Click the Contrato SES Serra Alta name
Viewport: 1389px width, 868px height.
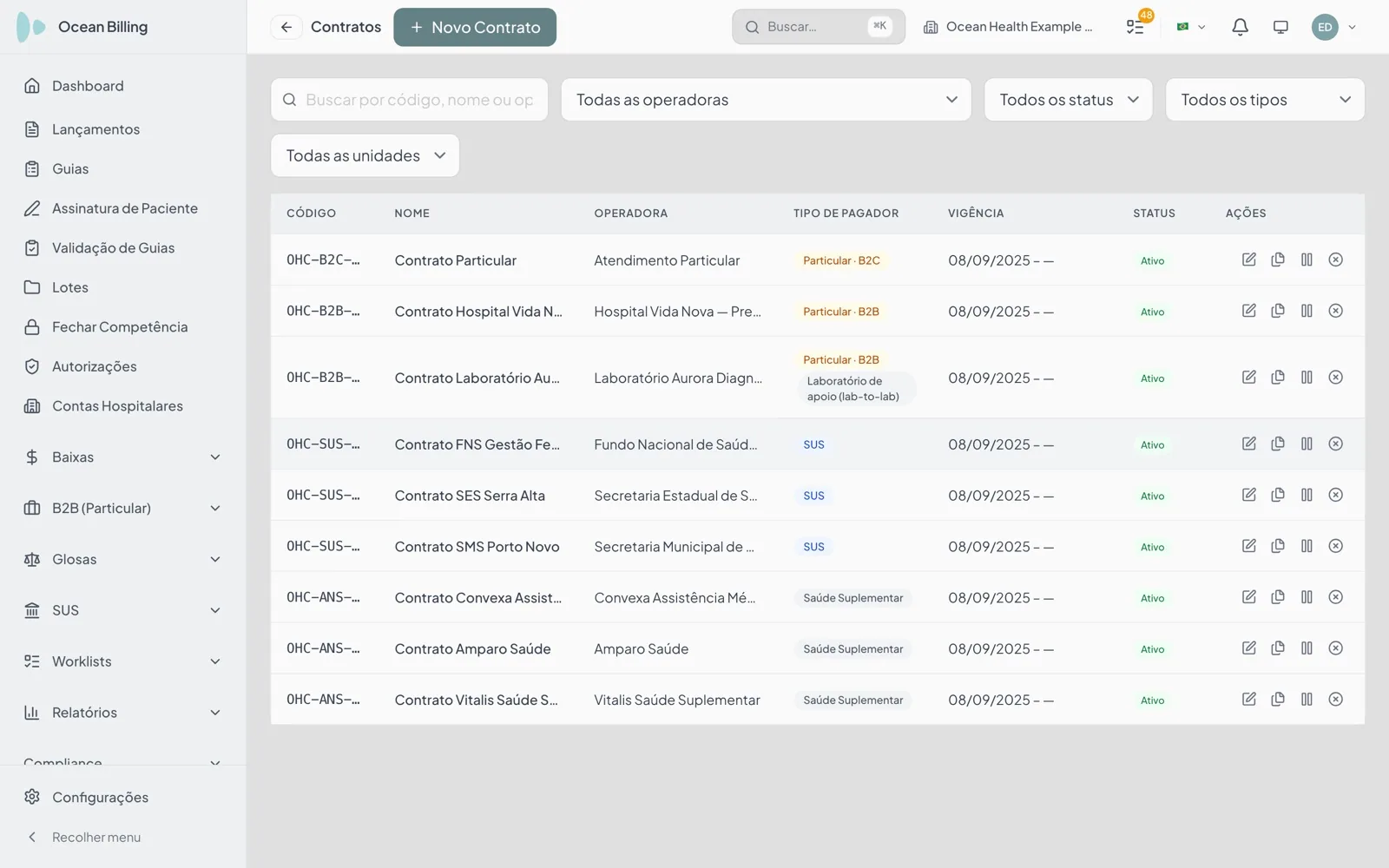[x=470, y=496]
